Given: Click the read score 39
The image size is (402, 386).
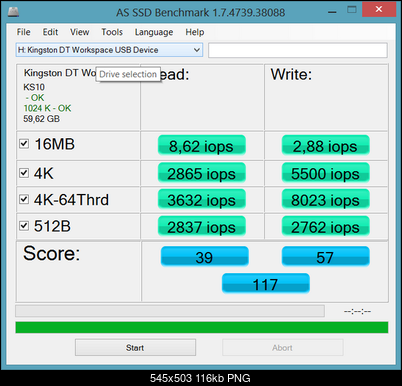Looking at the screenshot, I should [x=205, y=257].
